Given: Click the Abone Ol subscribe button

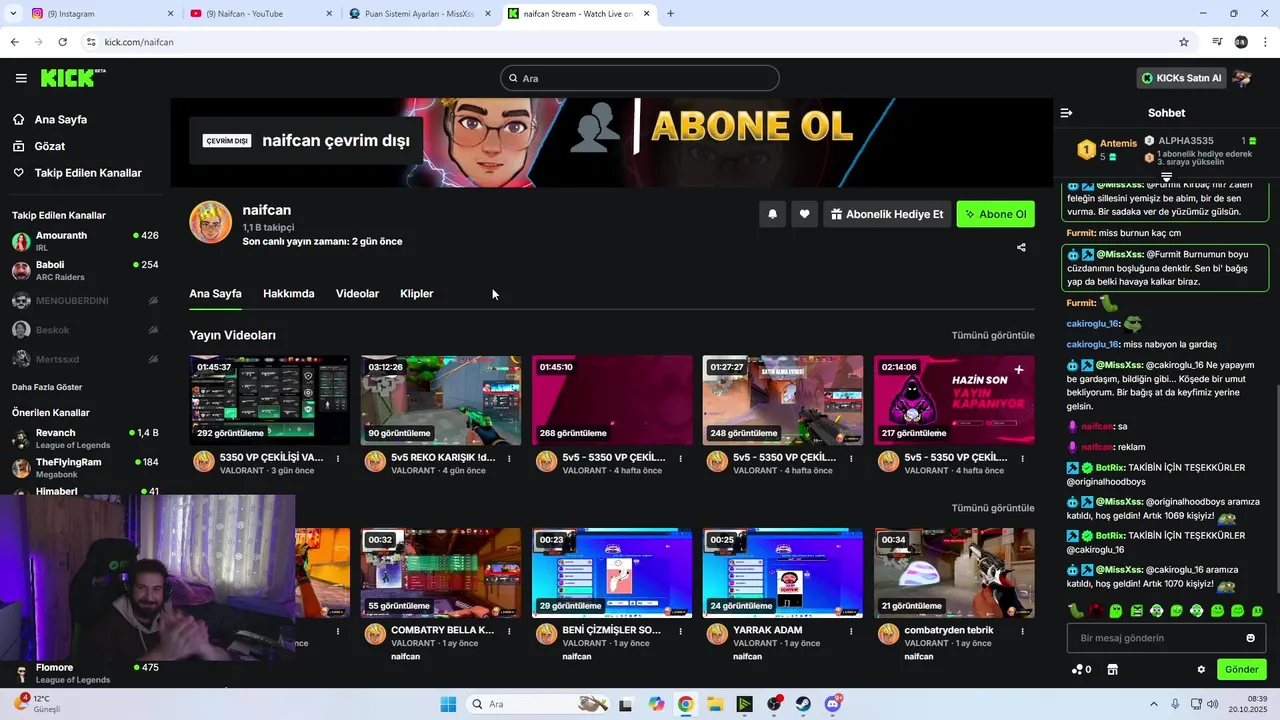Looking at the screenshot, I should click(995, 214).
